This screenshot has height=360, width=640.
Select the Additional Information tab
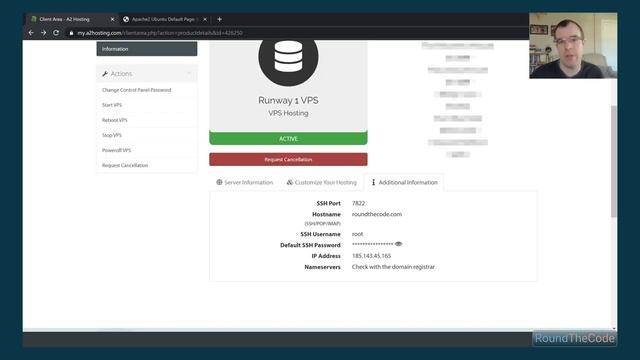(404, 182)
